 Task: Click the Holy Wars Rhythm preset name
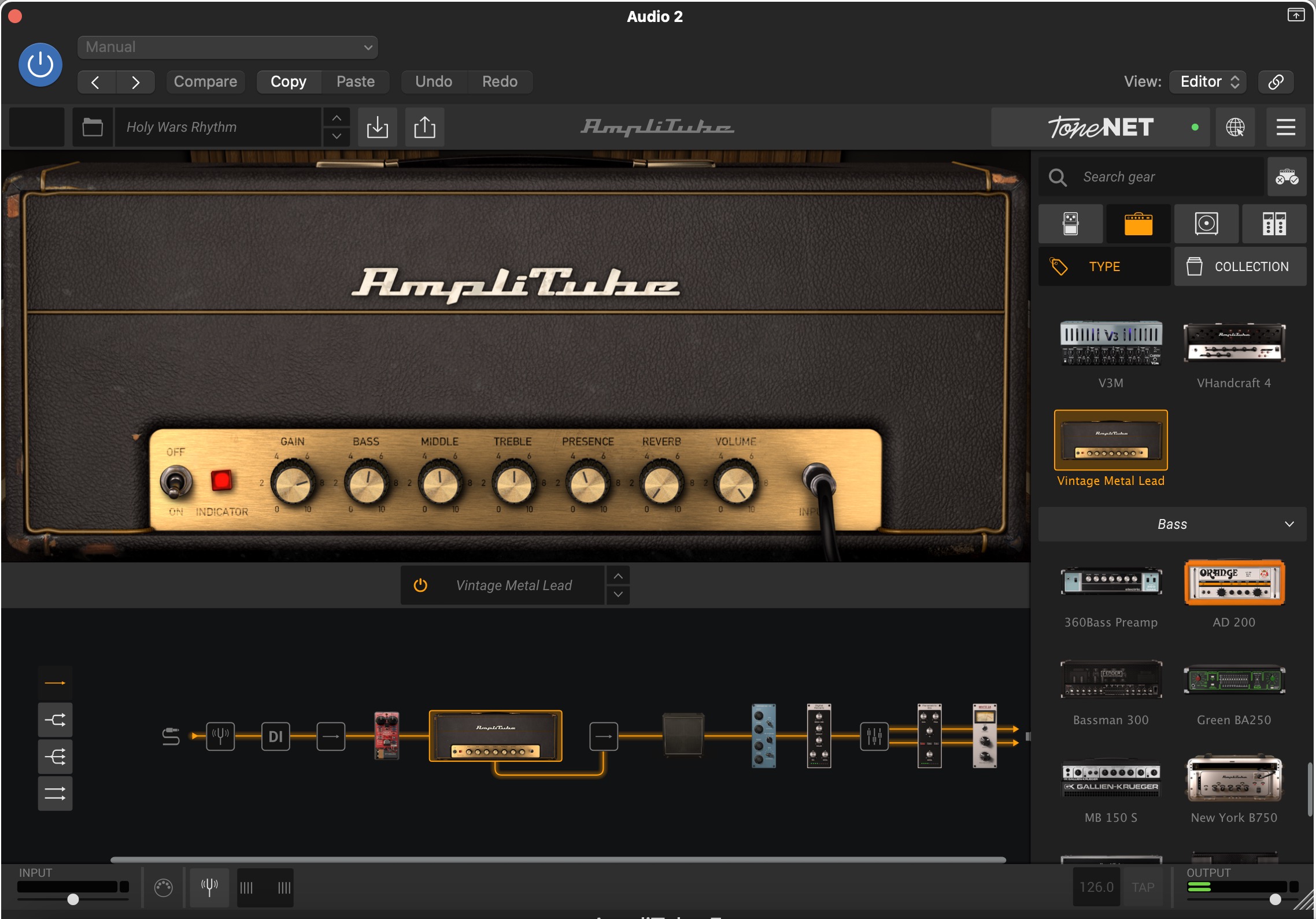tap(217, 127)
